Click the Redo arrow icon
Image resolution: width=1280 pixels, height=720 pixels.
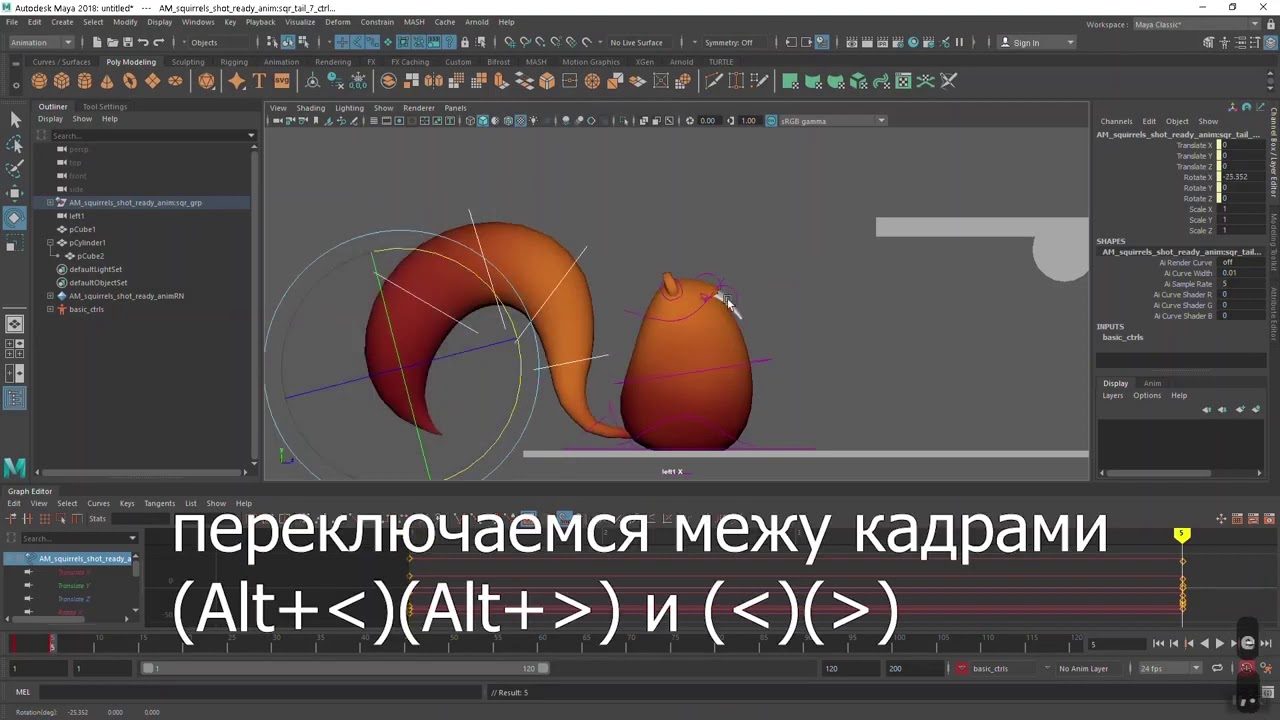[158, 42]
